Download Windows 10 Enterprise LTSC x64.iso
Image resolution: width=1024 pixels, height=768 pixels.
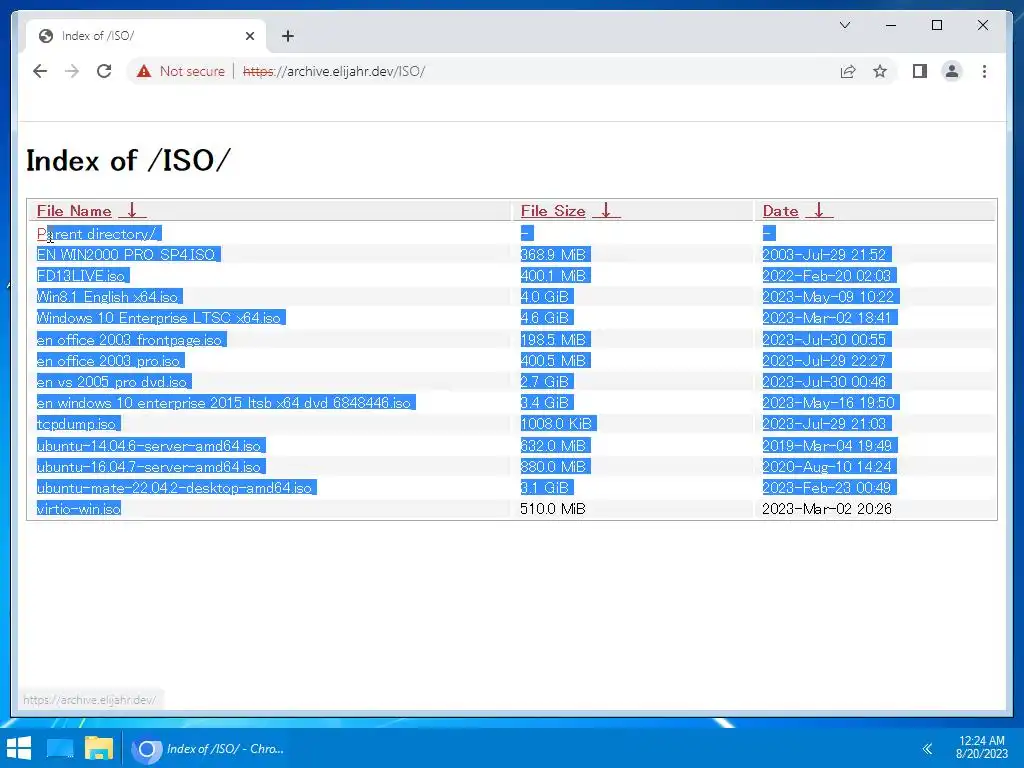tap(159, 318)
